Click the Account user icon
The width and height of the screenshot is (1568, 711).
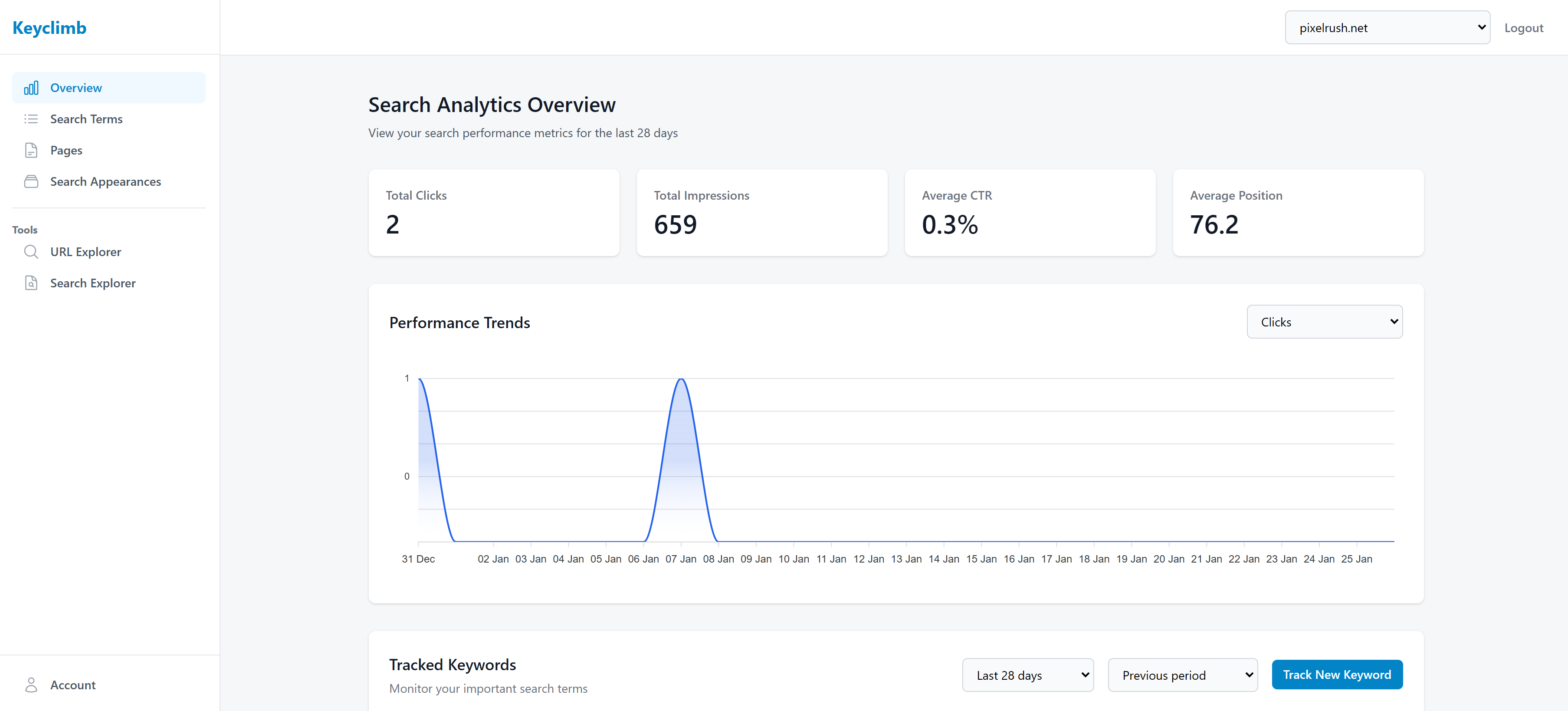coord(31,685)
